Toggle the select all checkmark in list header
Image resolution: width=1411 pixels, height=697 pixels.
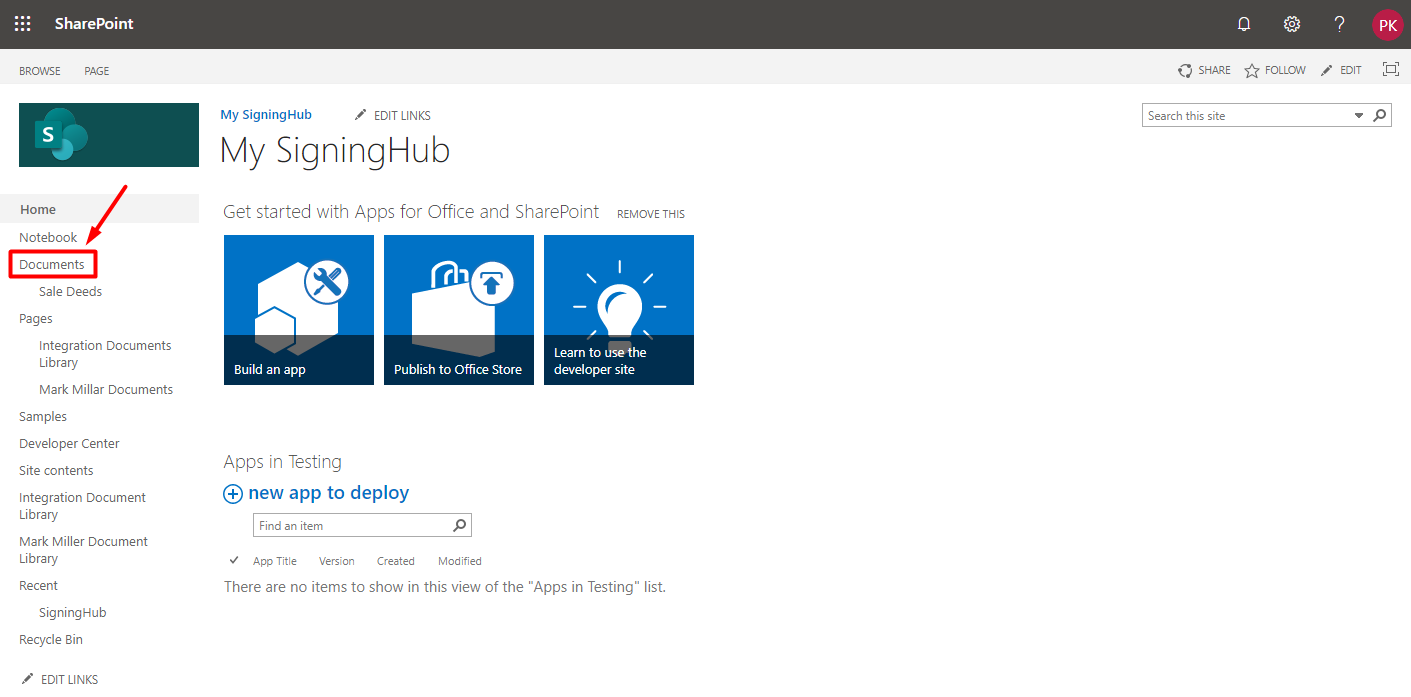pyautogui.click(x=234, y=560)
